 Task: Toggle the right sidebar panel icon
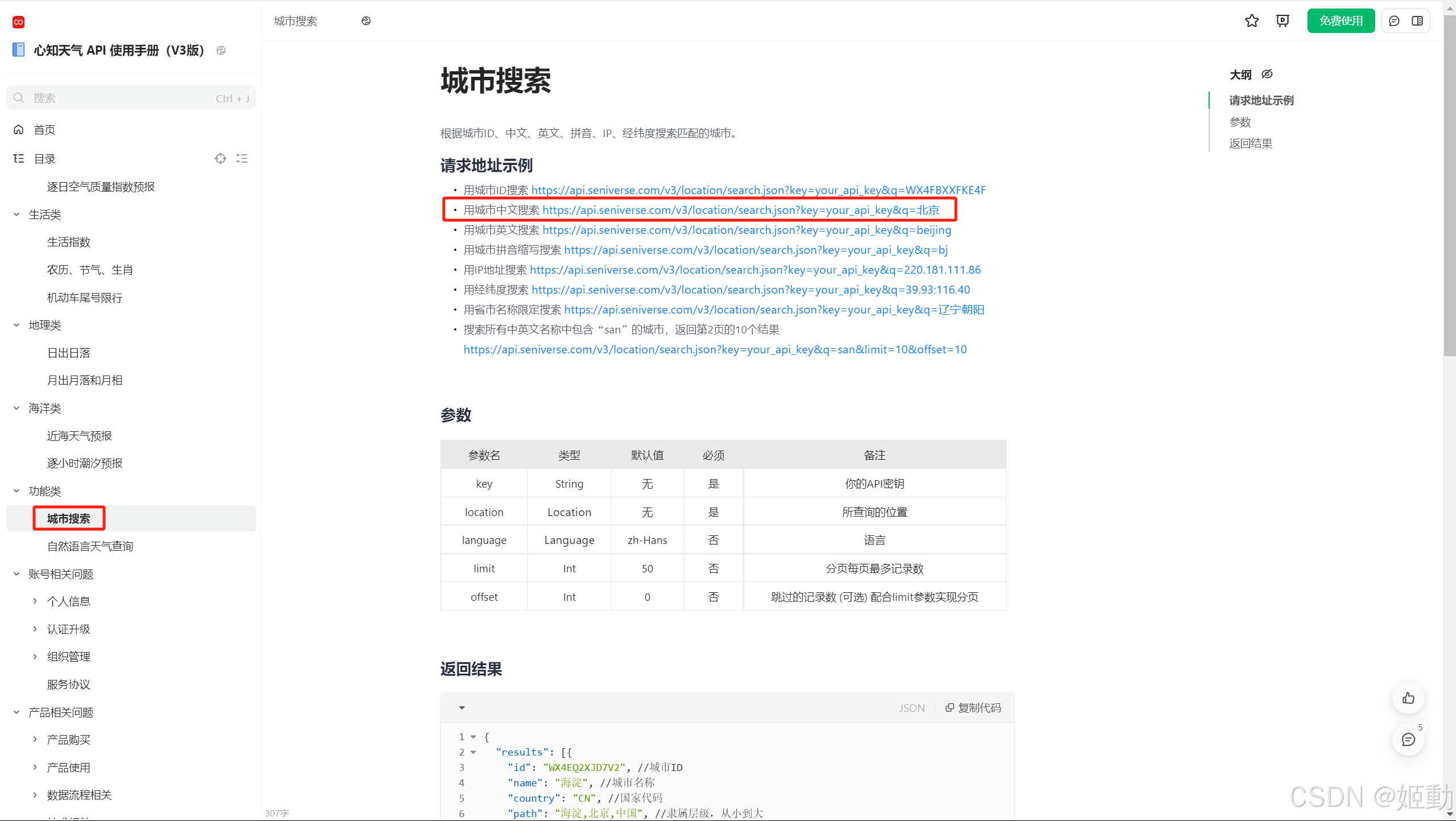[x=1417, y=21]
